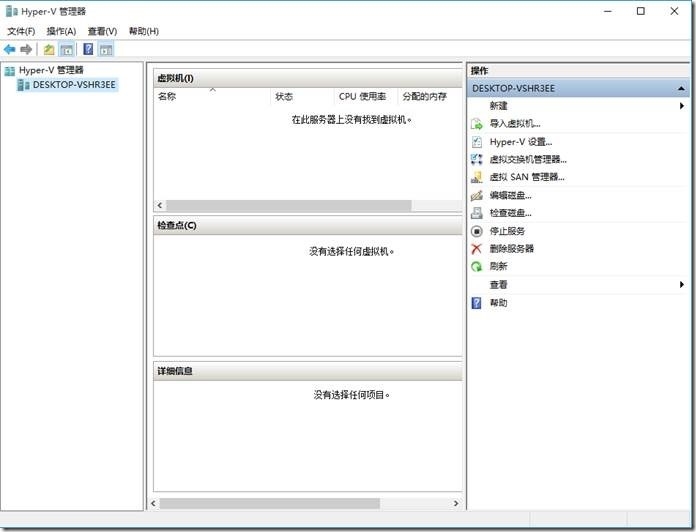The width and height of the screenshot is (696, 532).
Task: Click the green 刷新 refresh icon
Action: point(477,267)
